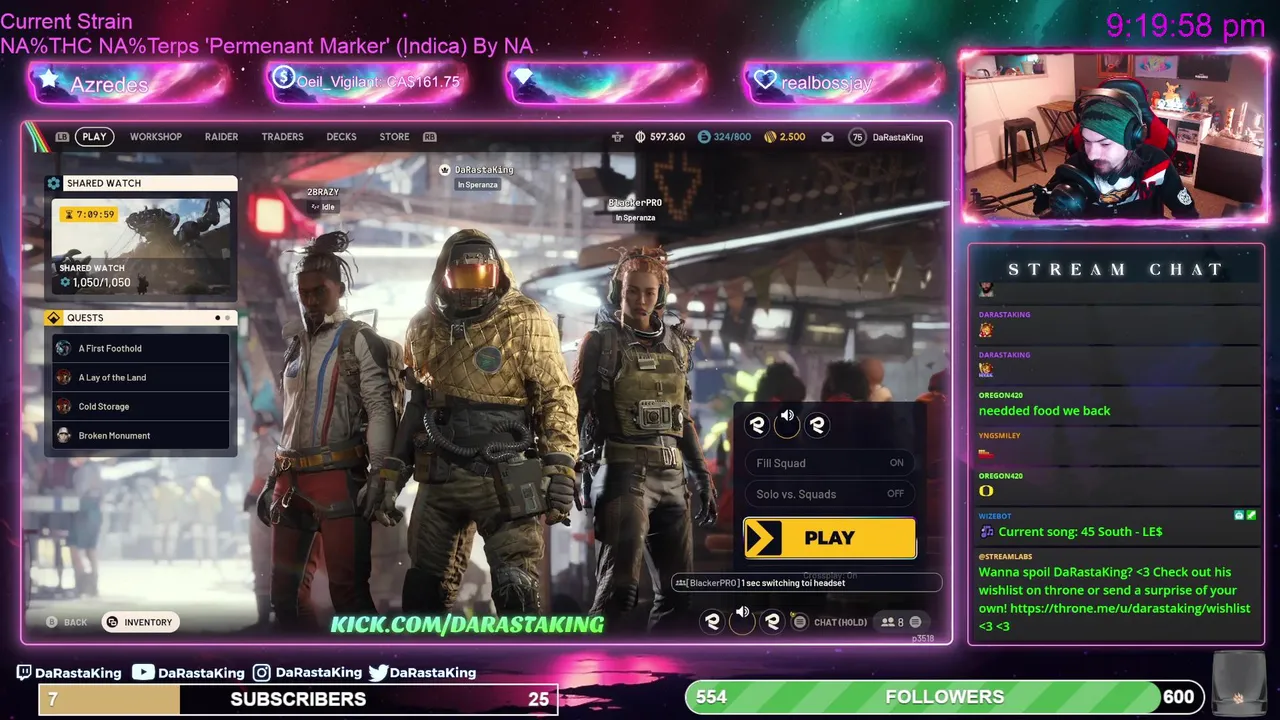
Task: Click the A First Foothold quest giver icon
Action: tap(64, 348)
